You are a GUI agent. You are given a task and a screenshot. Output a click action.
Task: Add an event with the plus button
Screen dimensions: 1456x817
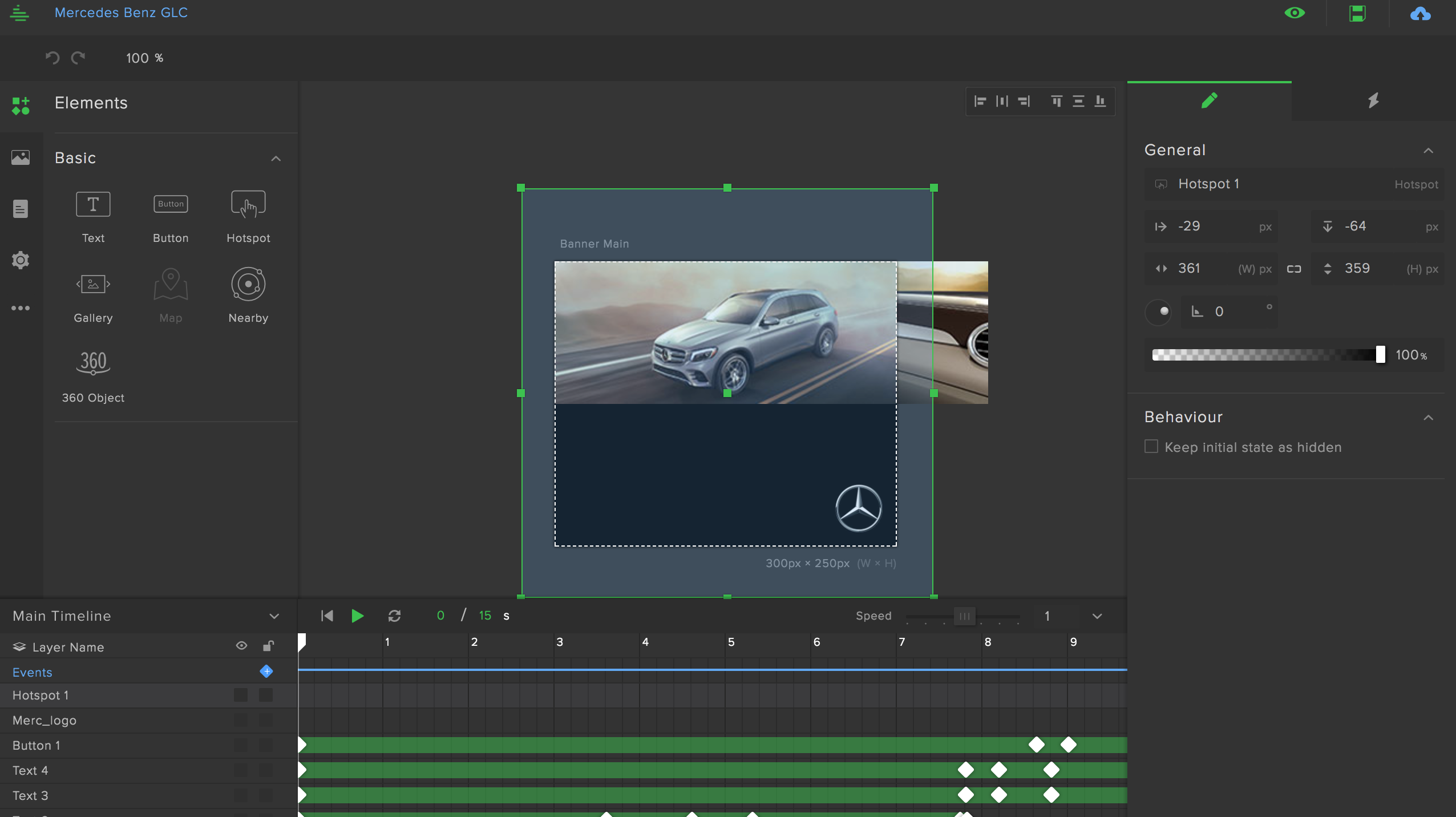click(x=266, y=672)
